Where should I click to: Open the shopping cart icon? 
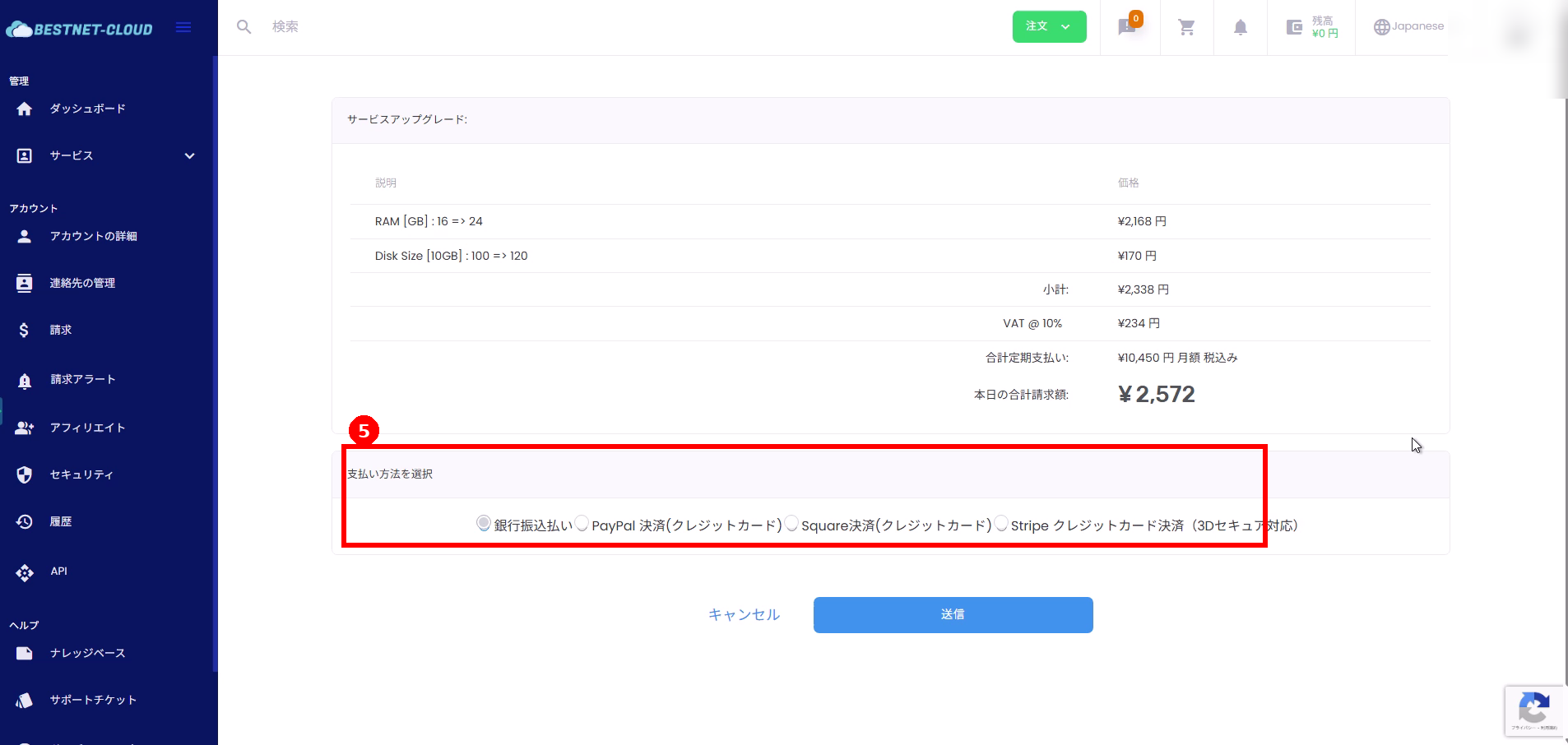(1186, 27)
